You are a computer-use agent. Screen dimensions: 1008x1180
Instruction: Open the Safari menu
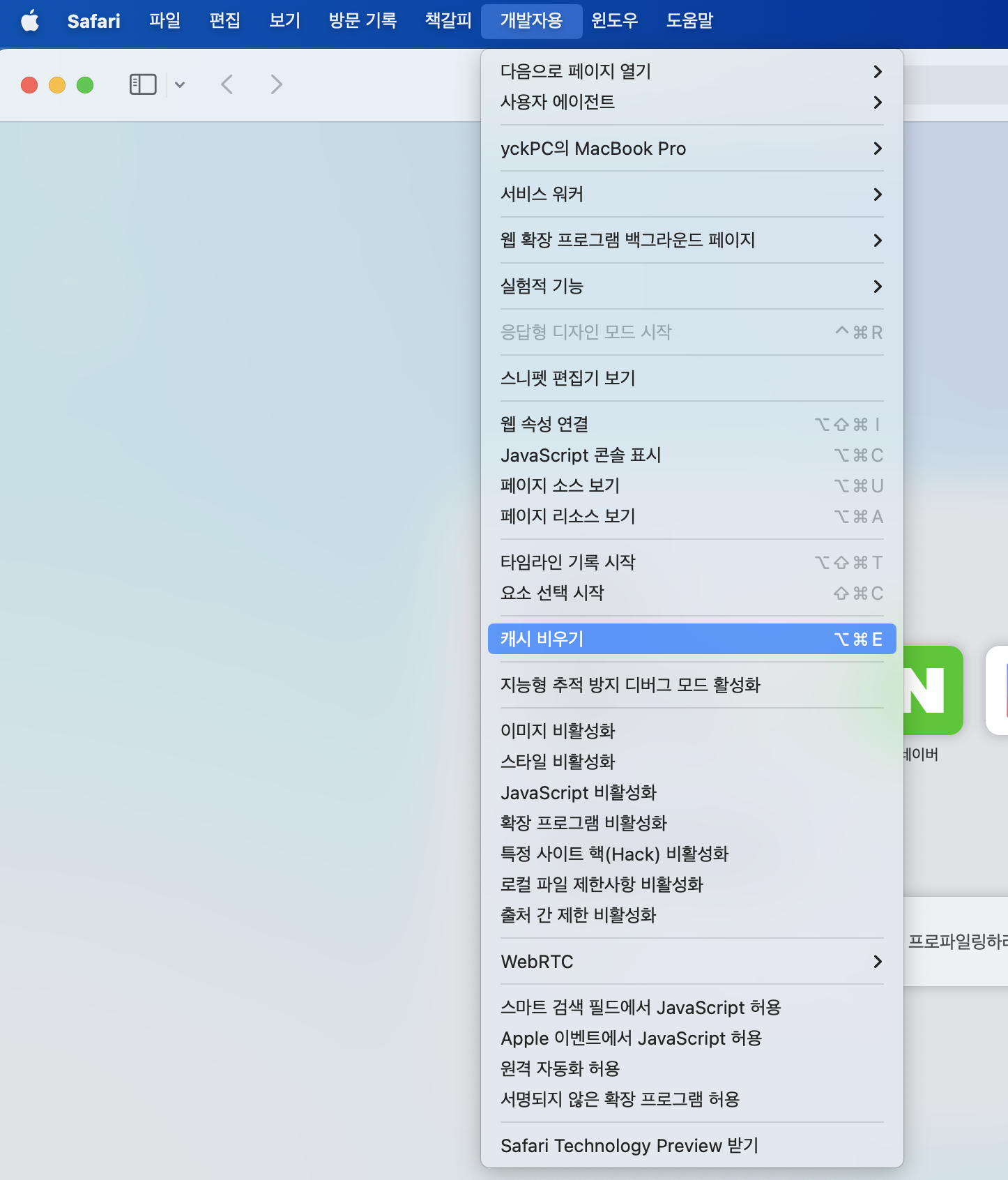(x=93, y=21)
